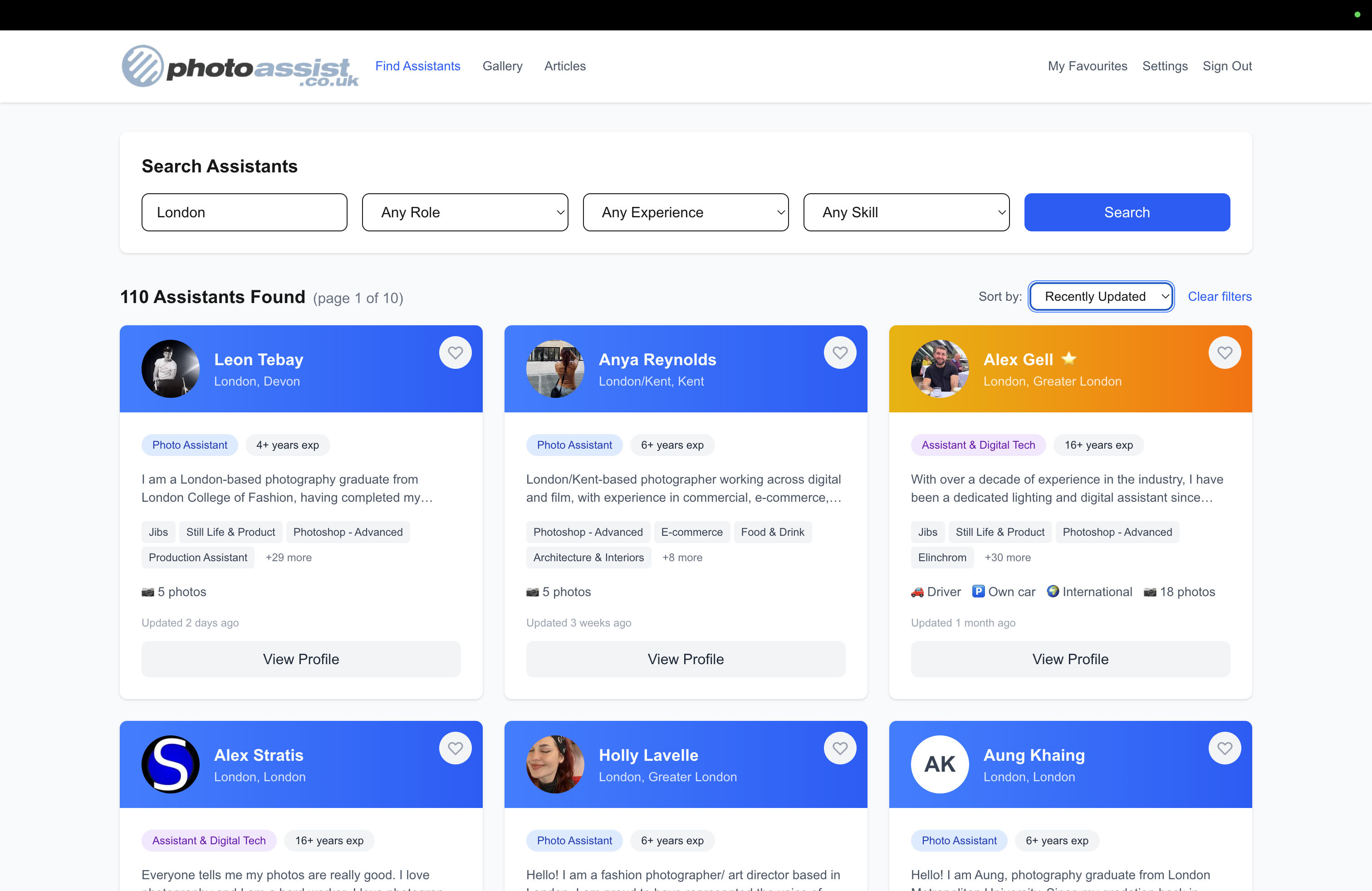The image size is (1372, 891).
Task: Open the Find Assistants page
Action: point(418,66)
